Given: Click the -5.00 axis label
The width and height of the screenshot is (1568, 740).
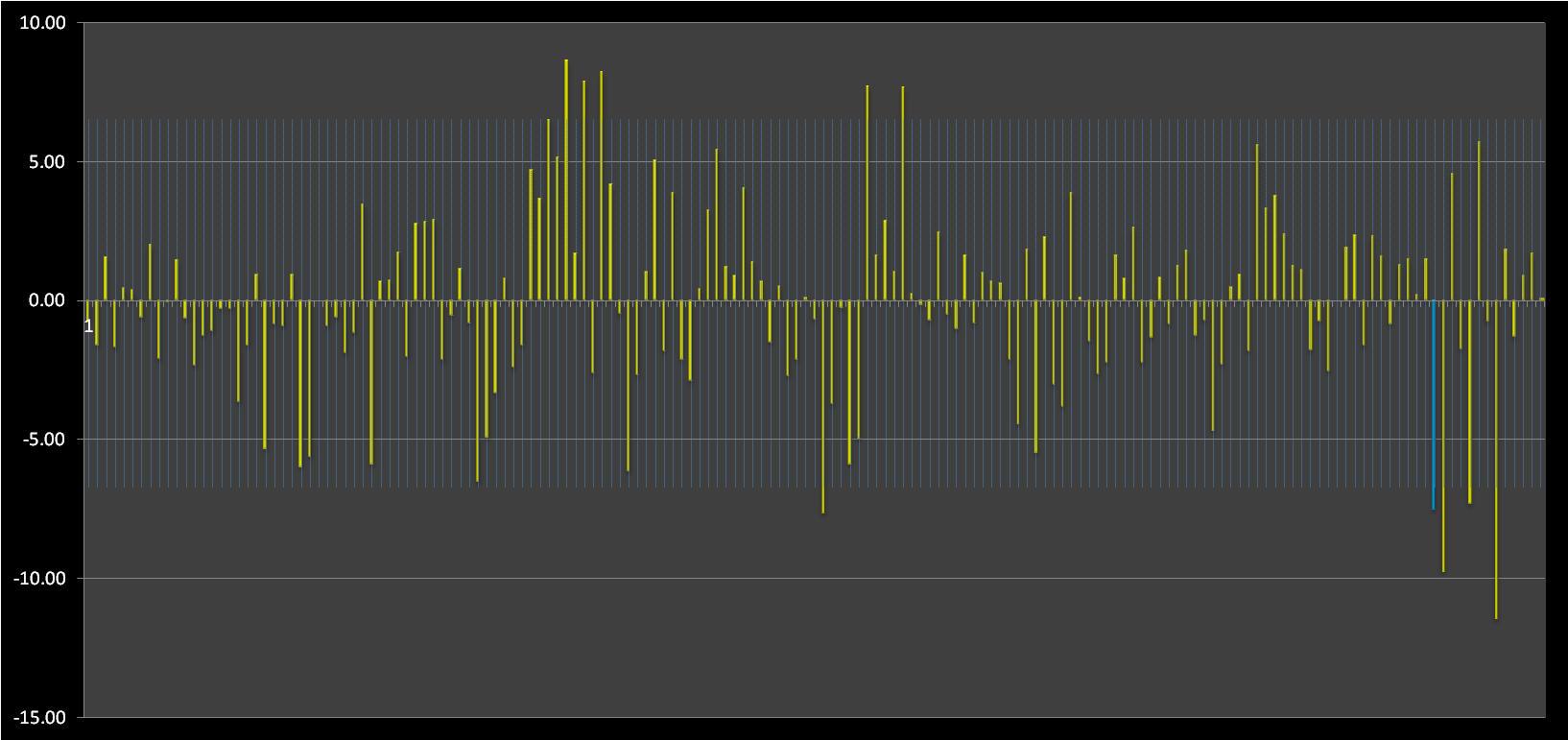Looking at the screenshot, I should pyautogui.click(x=44, y=440).
